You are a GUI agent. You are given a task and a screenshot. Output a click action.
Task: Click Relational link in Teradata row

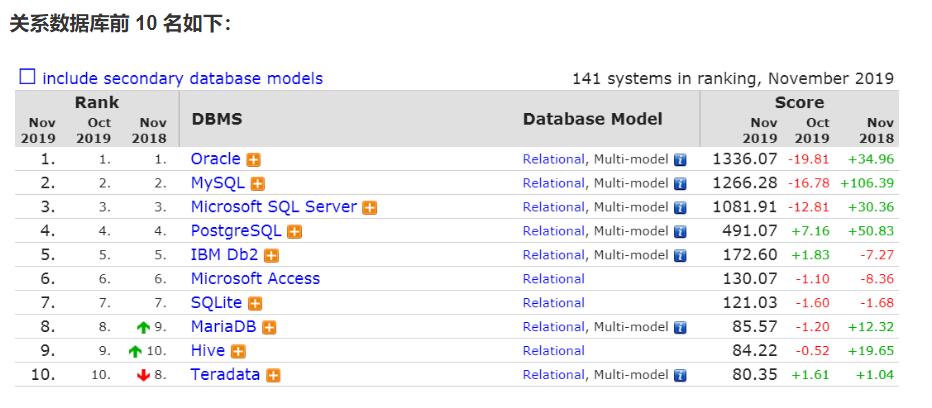point(553,375)
